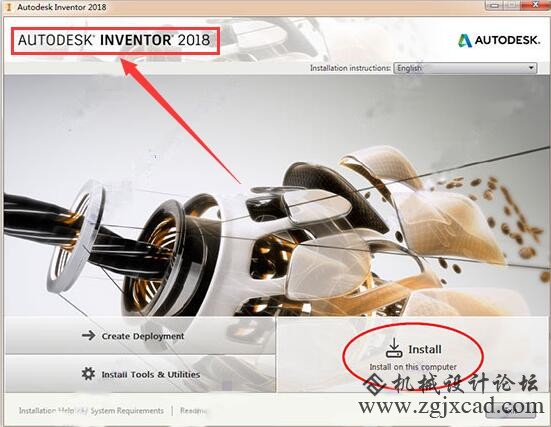Open the Installation instructions language dropdown
551x427 pixels.
coord(465,68)
